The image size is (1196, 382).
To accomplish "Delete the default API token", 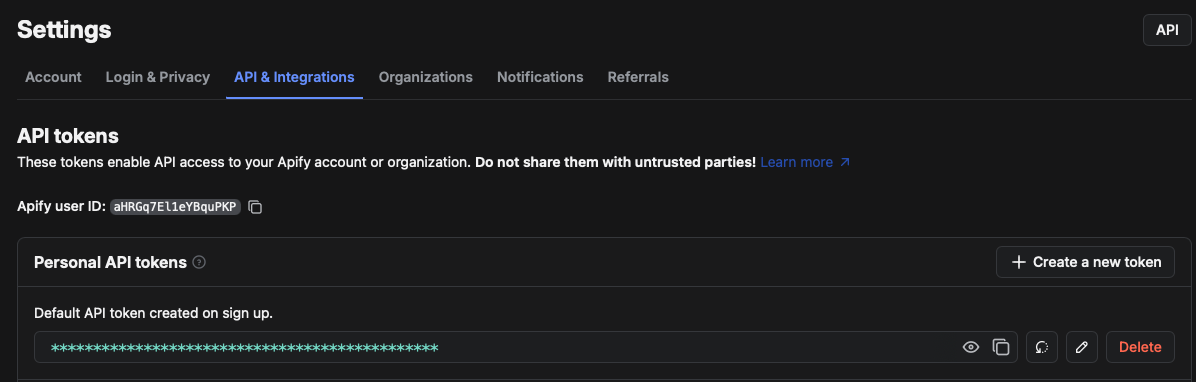I will pos(1140,347).
